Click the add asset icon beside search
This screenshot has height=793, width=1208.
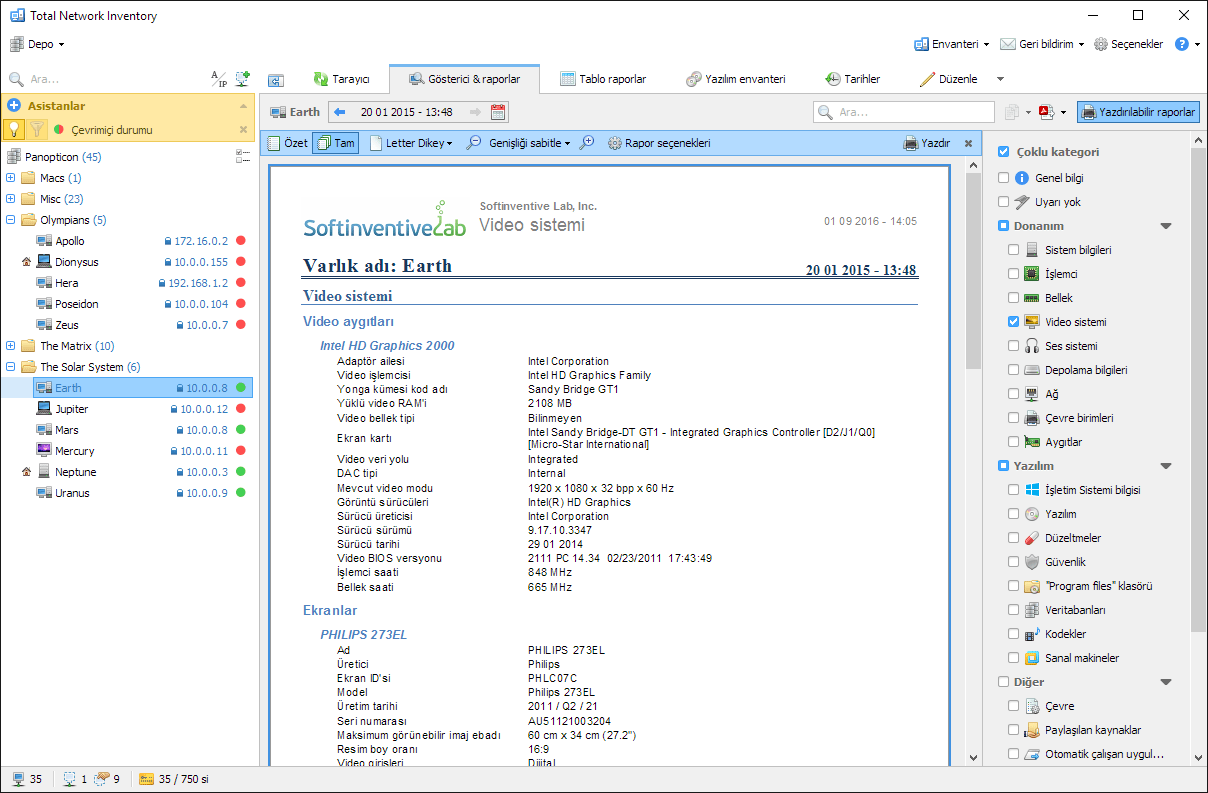pyautogui.click(x=243, y=79)
